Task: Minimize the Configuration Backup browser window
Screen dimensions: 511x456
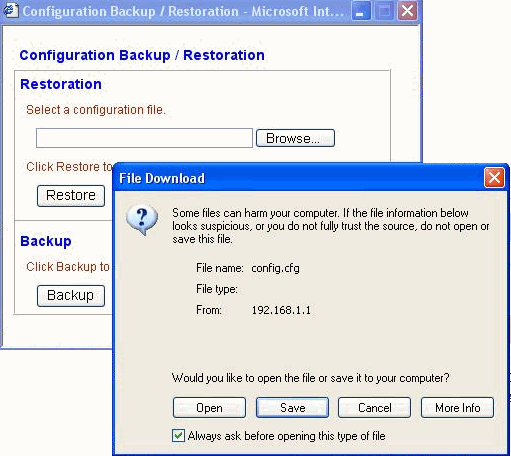Action: pos(361,11)
